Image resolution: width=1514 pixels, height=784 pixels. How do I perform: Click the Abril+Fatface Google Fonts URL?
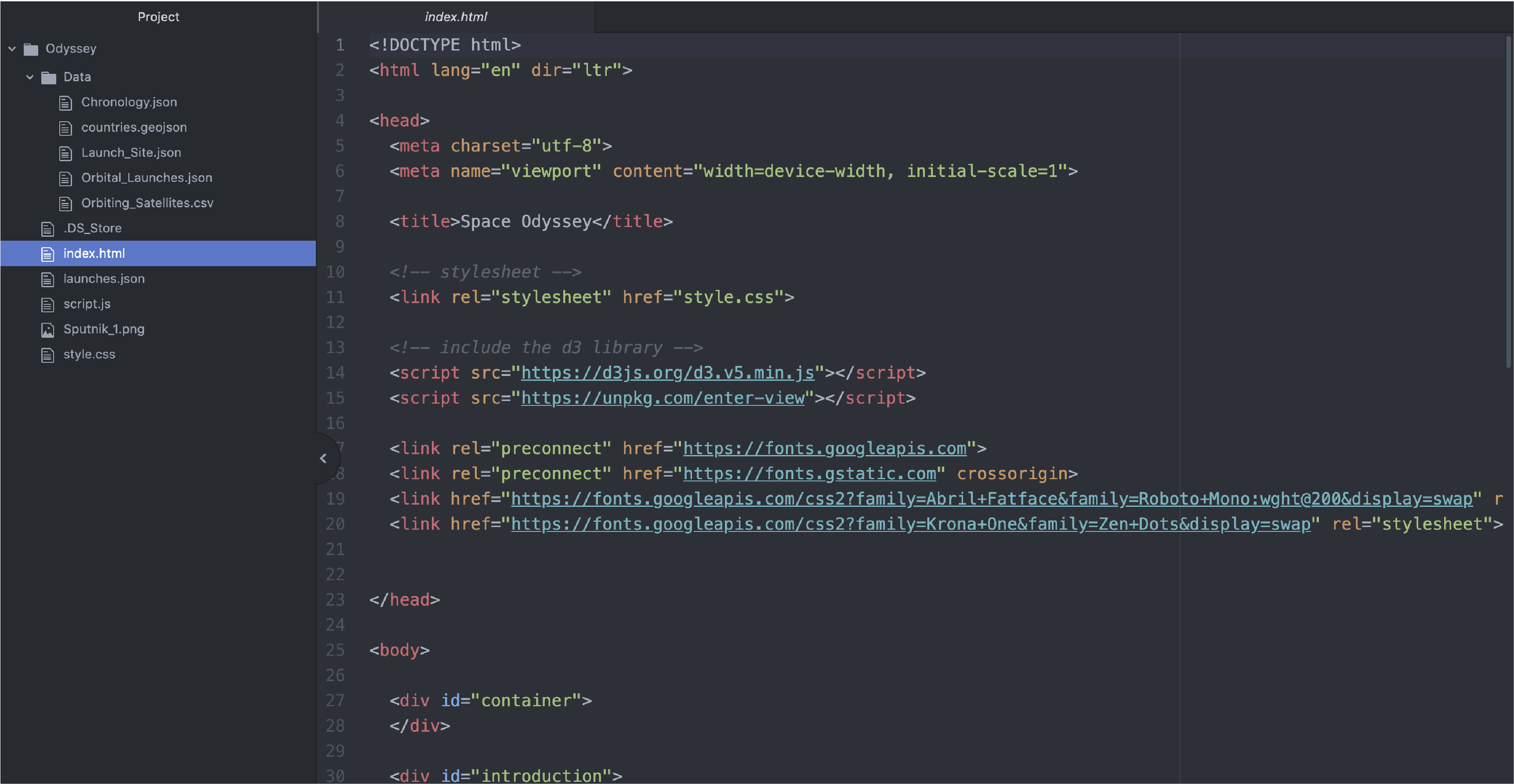click(992, 499)
